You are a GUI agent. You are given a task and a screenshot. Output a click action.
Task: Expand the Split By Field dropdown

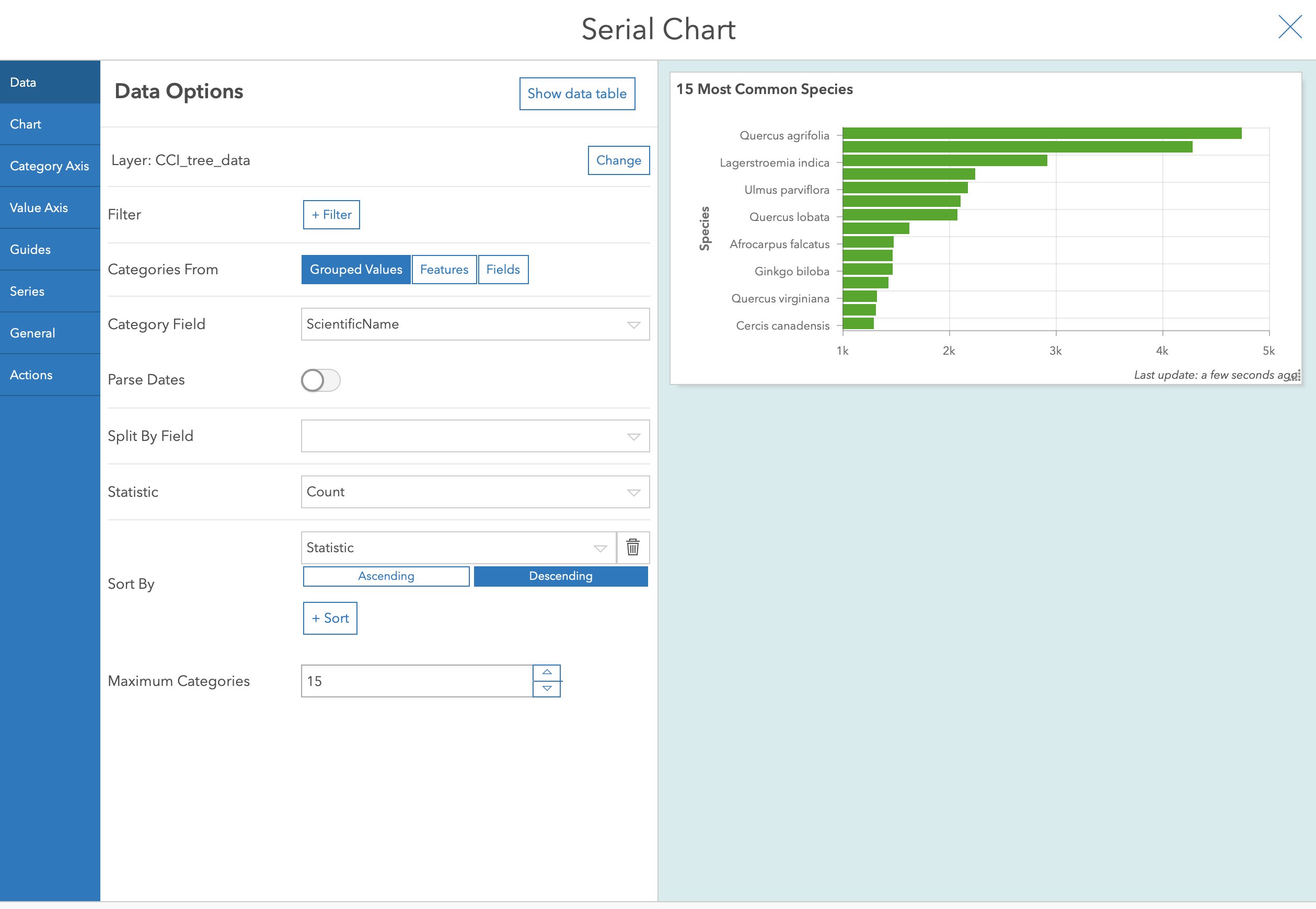pyautogui.click(x=475, y=436)
